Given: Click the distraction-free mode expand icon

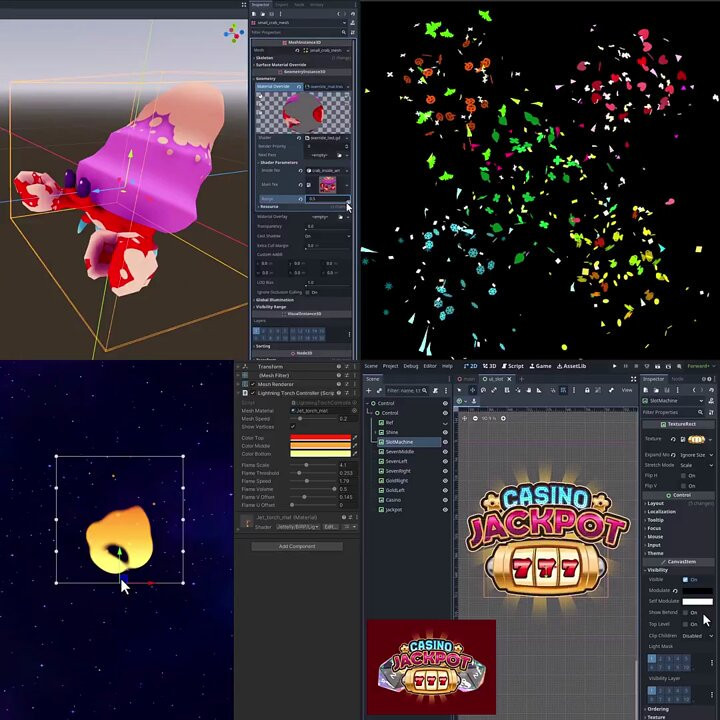Looking at the screenshot, I should pyautogui.click(x=633, y=379).
